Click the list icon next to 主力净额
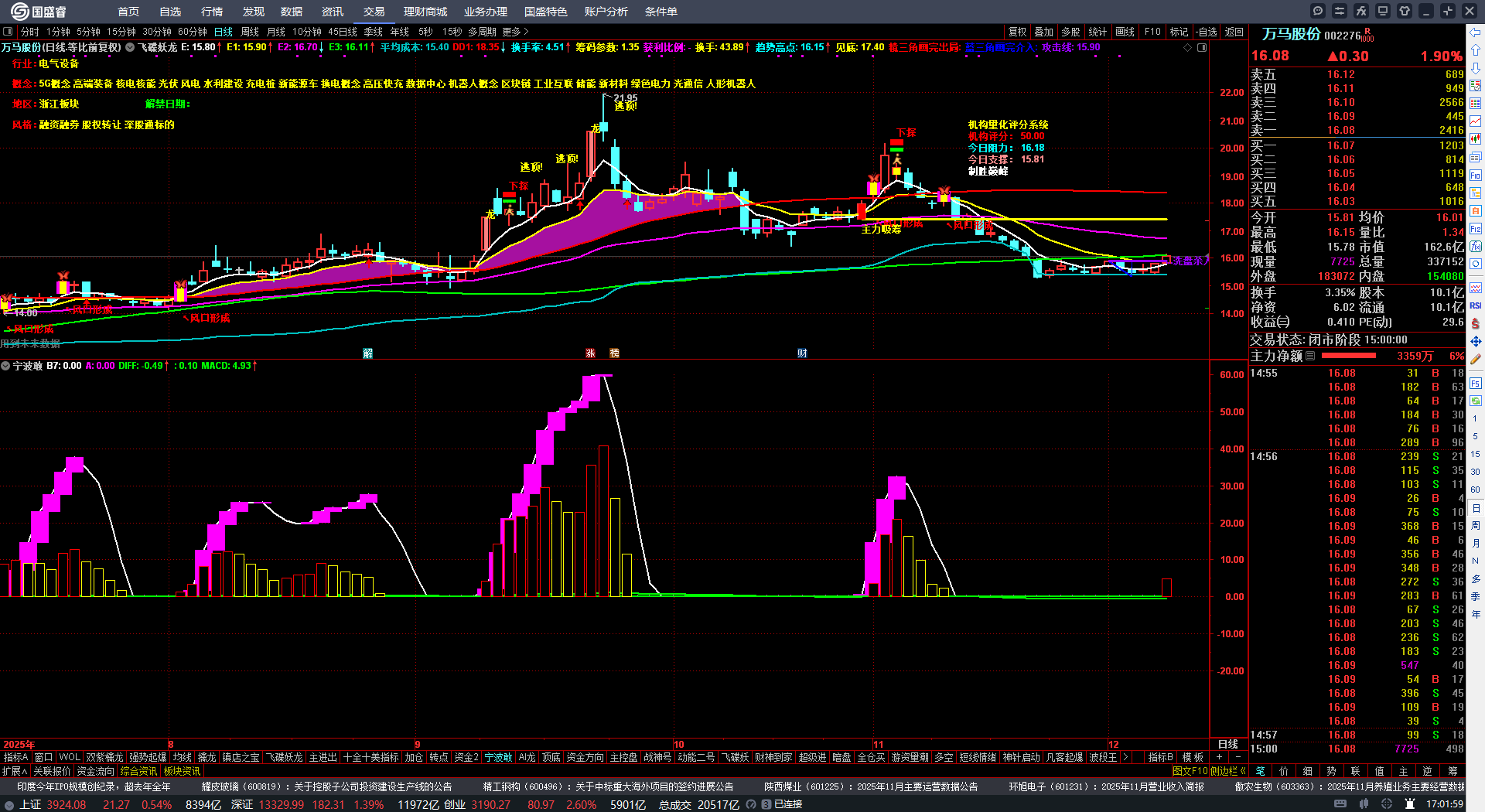1485x812 pixels. click(1310, 356)
